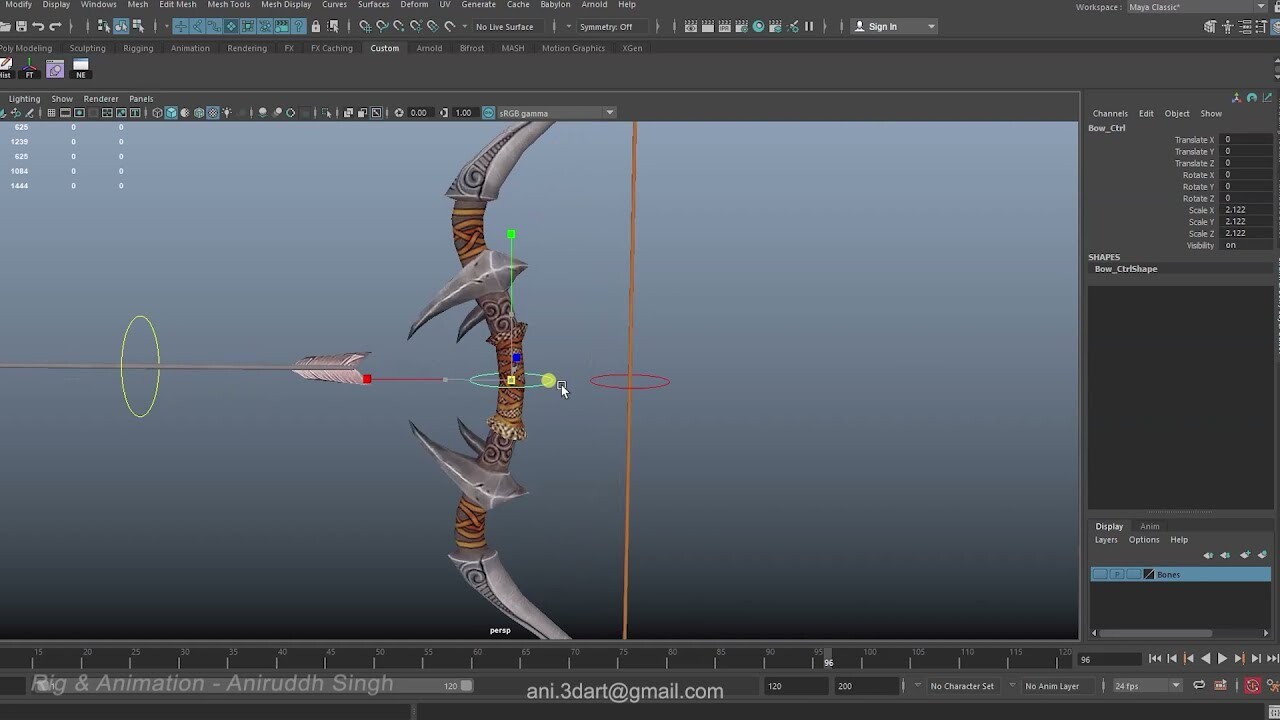Viewport: 1280px width, 720px height.
Task: Activate the smooth shaded display icon
Action: coord(170,112)
